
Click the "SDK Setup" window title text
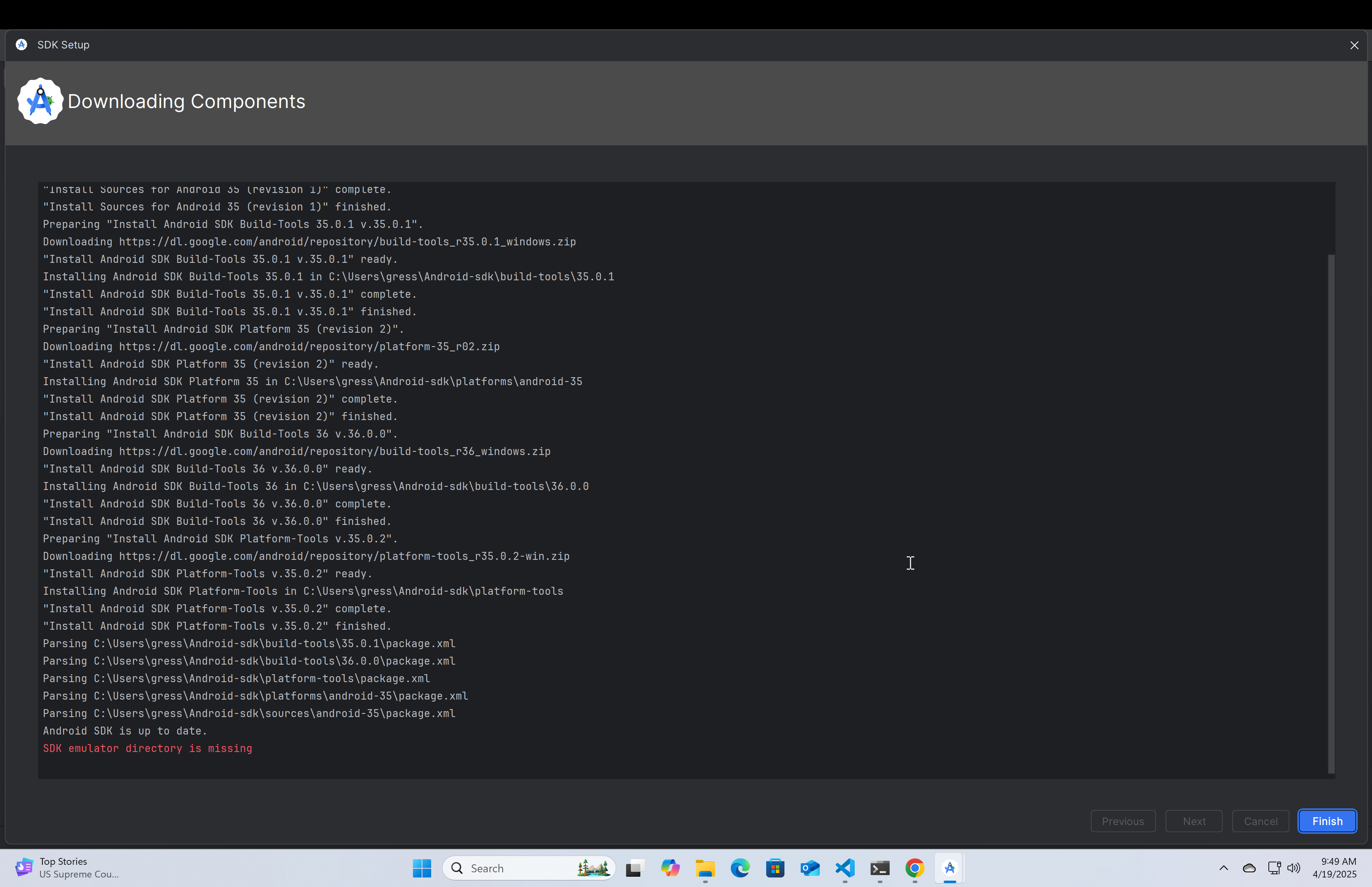coord(64,45)
